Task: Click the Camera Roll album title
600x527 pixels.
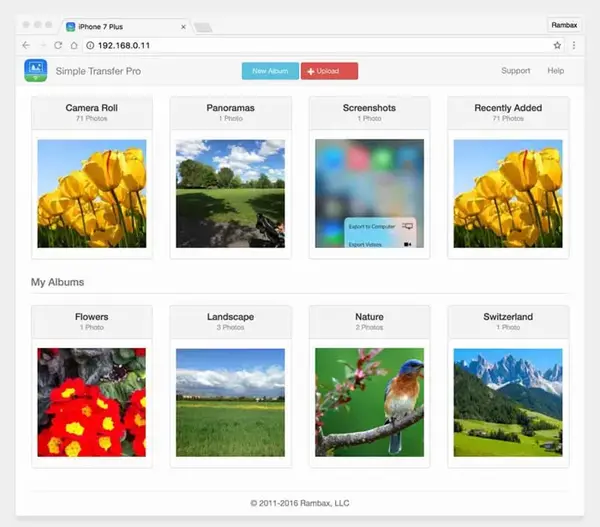Action: point(91,108)
